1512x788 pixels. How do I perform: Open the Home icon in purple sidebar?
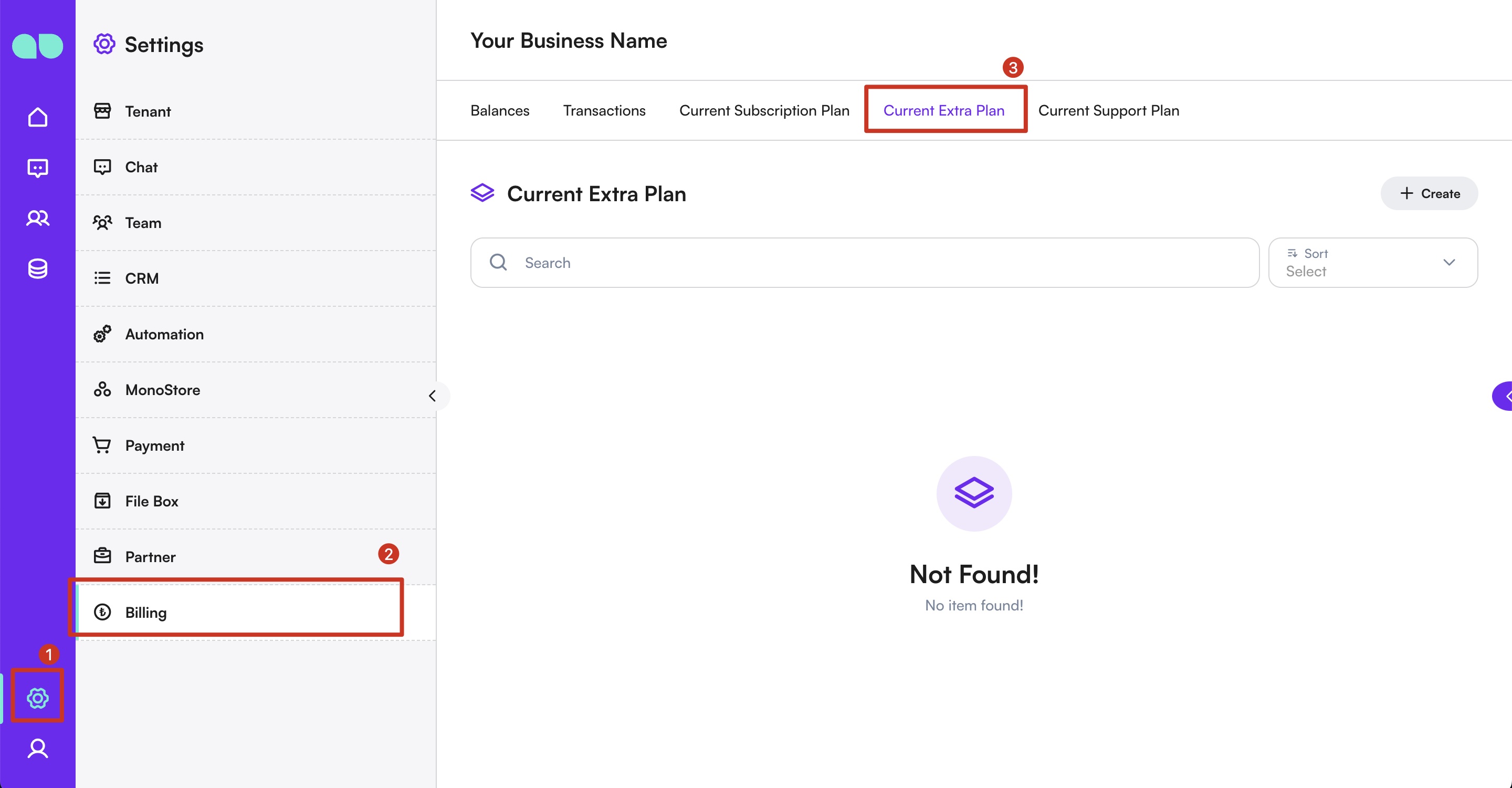pos(38,117)
